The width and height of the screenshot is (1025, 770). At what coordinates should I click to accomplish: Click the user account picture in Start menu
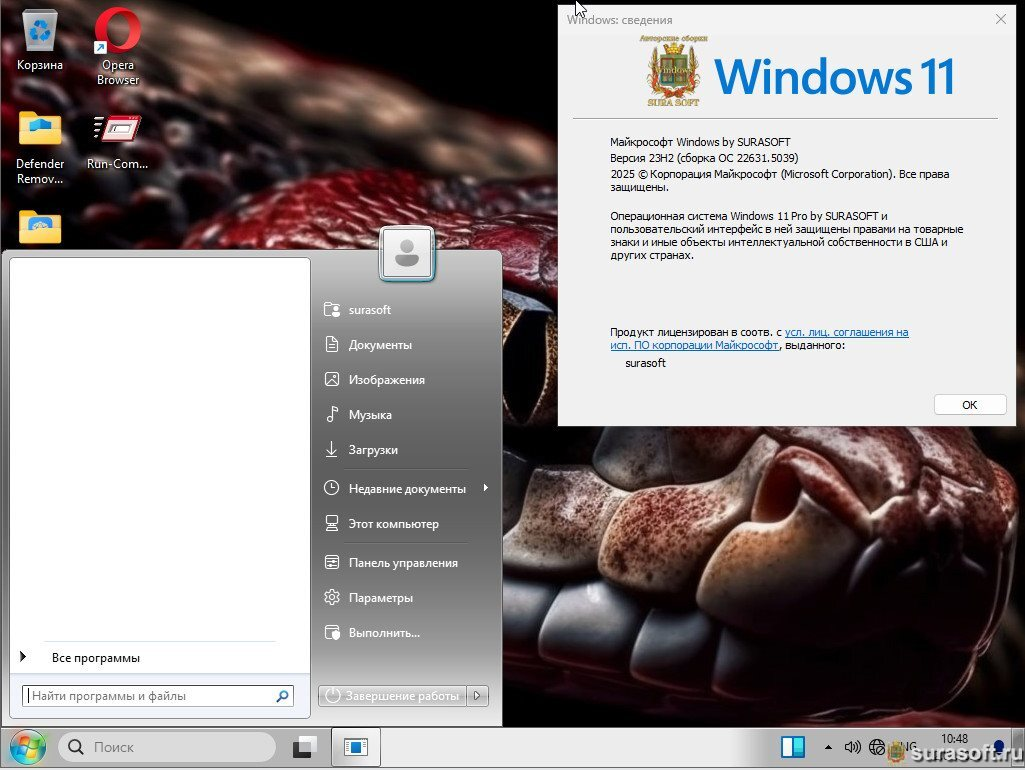point(406,254)
